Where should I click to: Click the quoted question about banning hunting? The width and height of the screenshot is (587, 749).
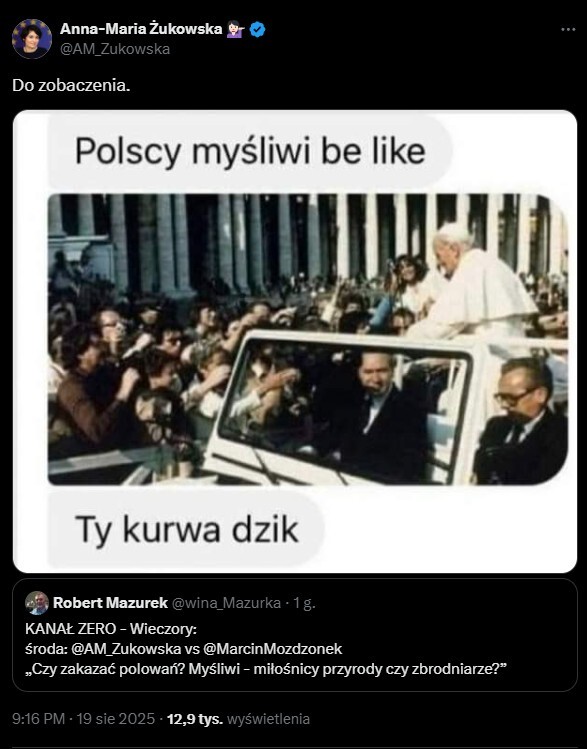pos(266,669)
